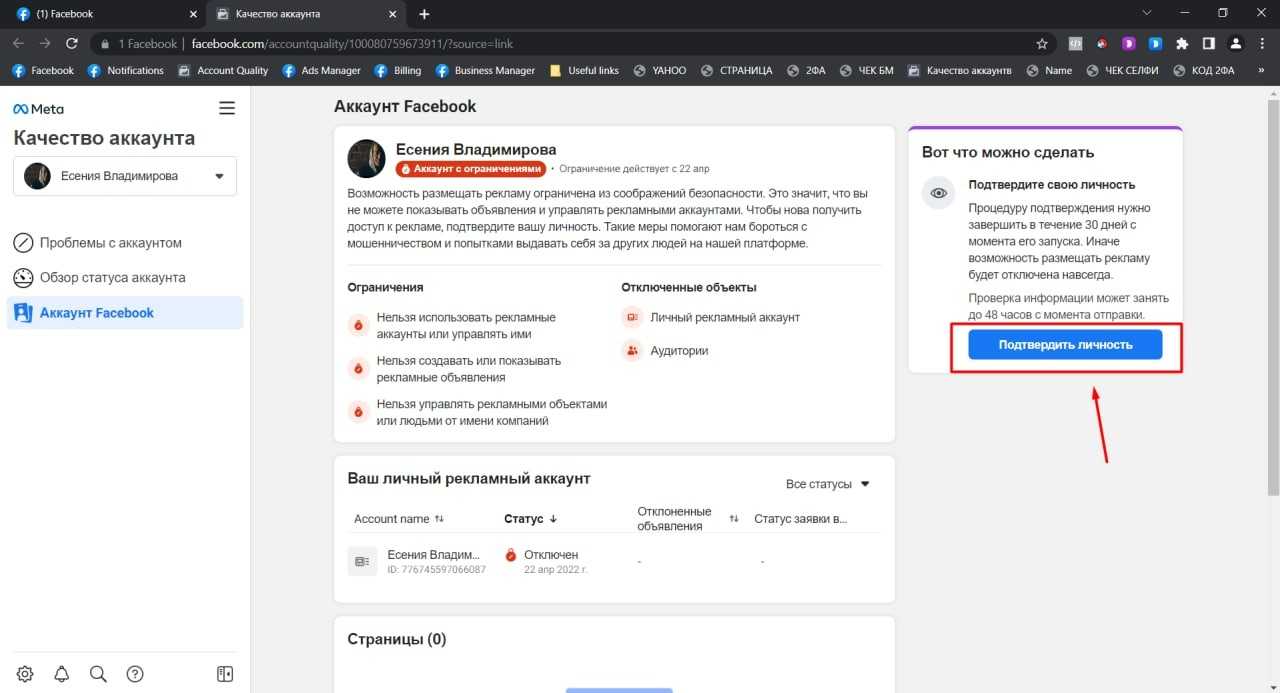1280x693 pixels.
Task: Click ad account ID 776745597066087
Action: 436,569
